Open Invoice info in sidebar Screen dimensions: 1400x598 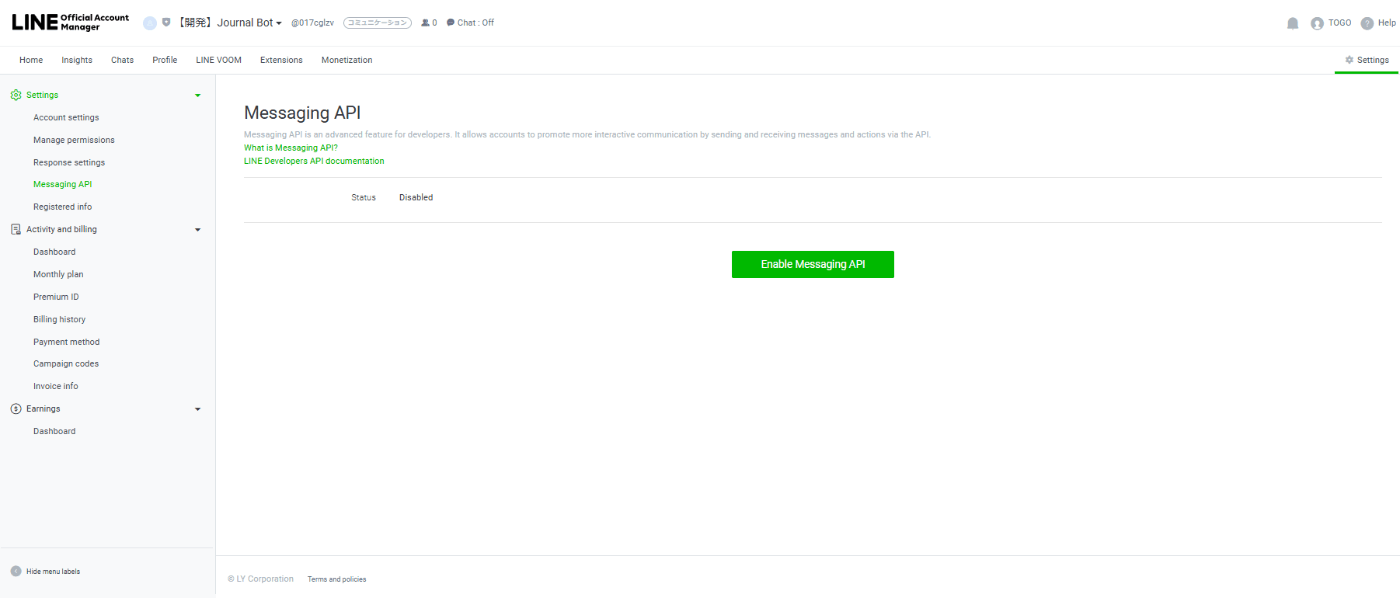pos(56,386)
